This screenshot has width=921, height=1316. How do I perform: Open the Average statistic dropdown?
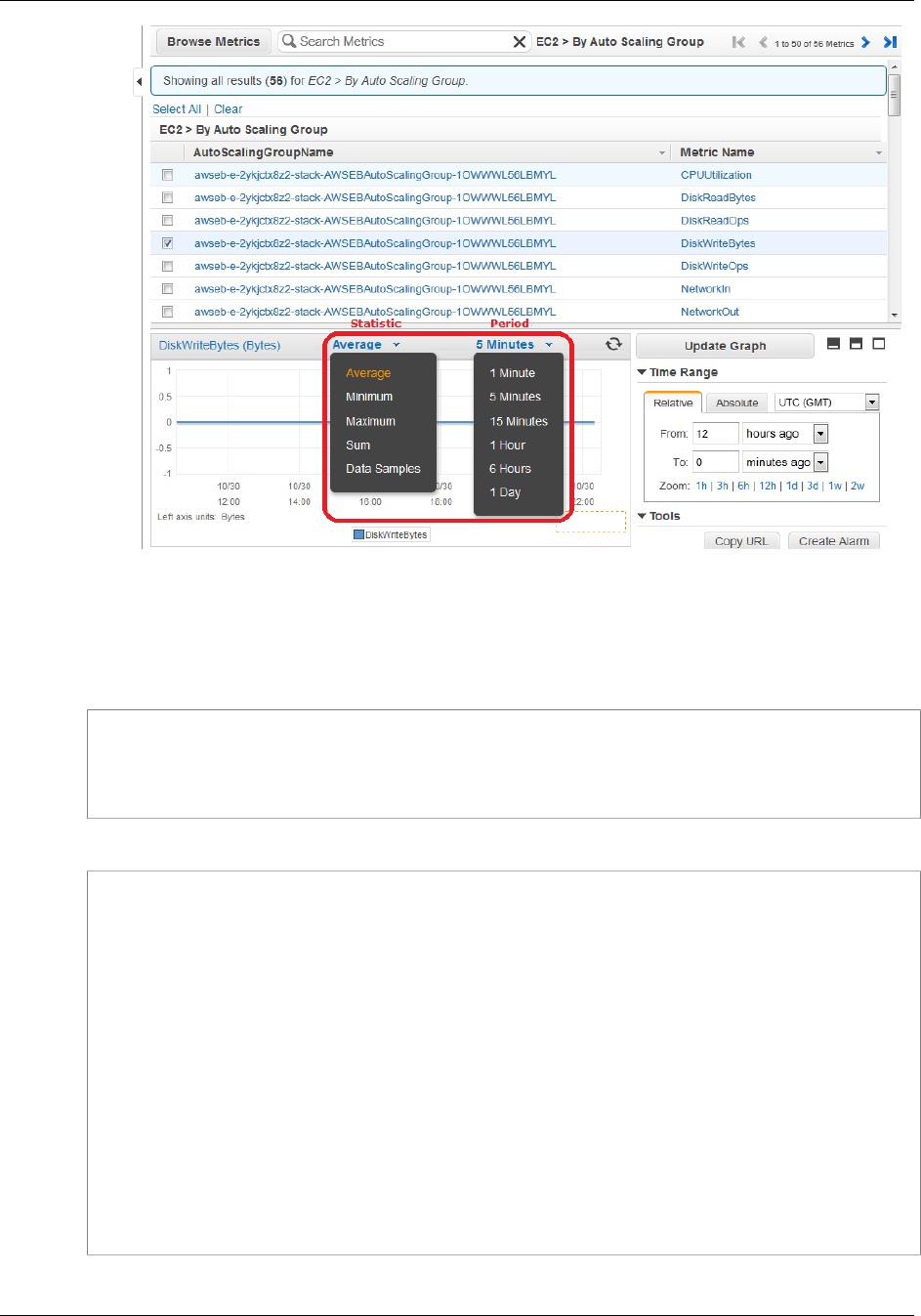[x=366, y=345]
